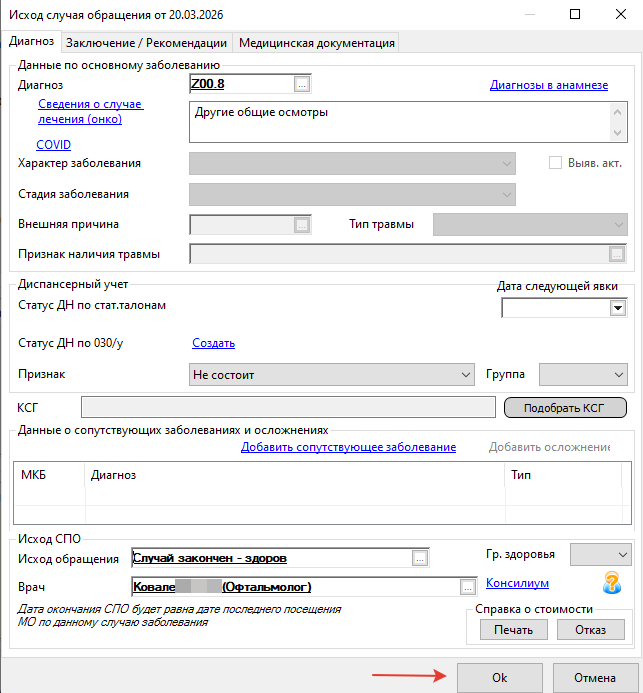The height and width of the screenshot is (693, 643).
Task: Open ellipsis picker for Исход обращения field
Action: (420, 558)
